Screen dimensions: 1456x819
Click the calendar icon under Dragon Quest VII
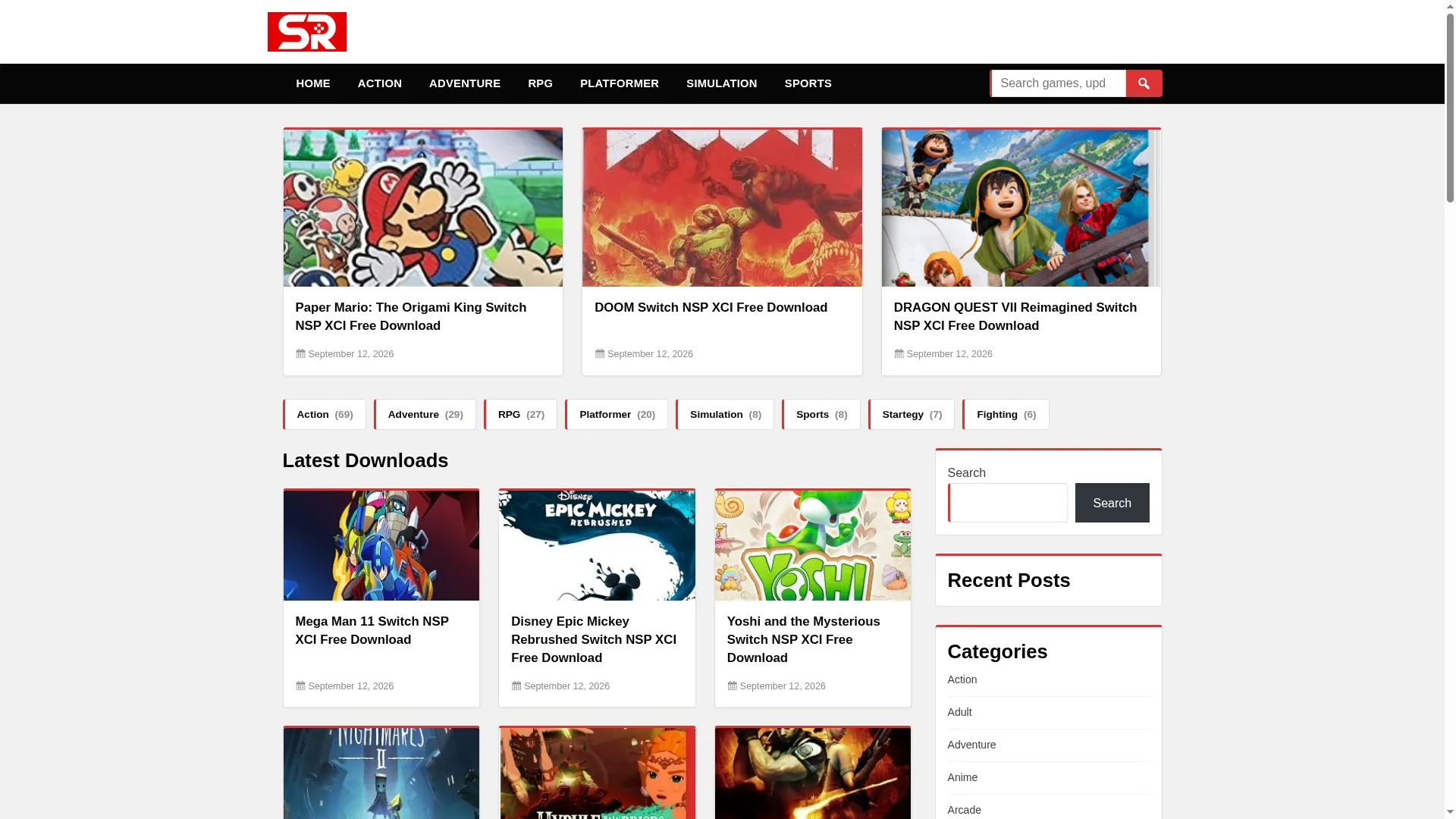(x=899, y=354)
